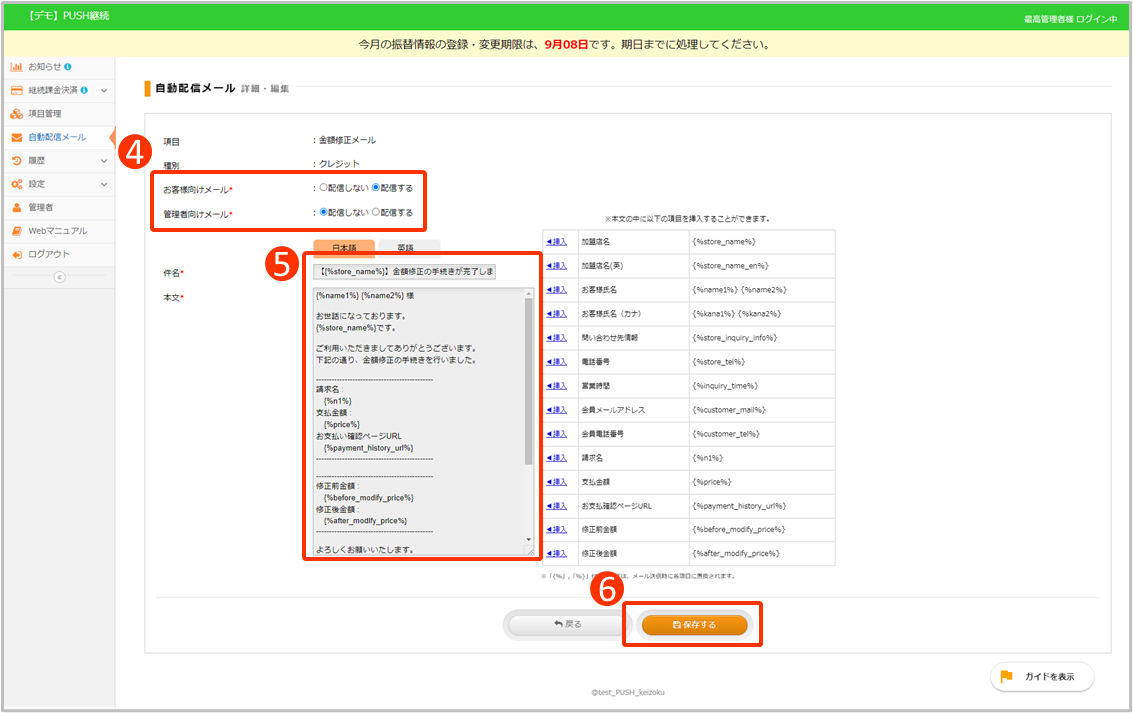This screenshot has height=713, width=1133.
Task: Select 配信する for 管理者向けメール
Action: pos(376,212)
